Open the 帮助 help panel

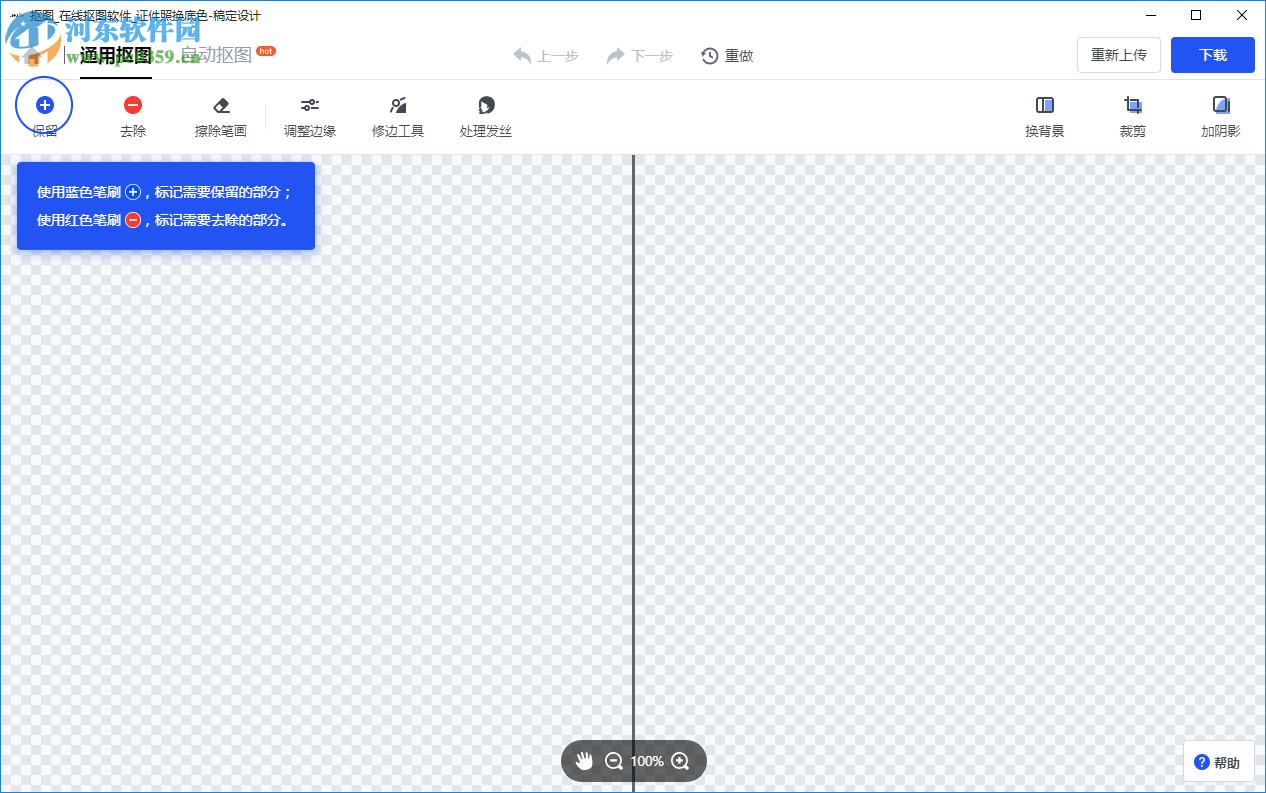pos(1218,761)
